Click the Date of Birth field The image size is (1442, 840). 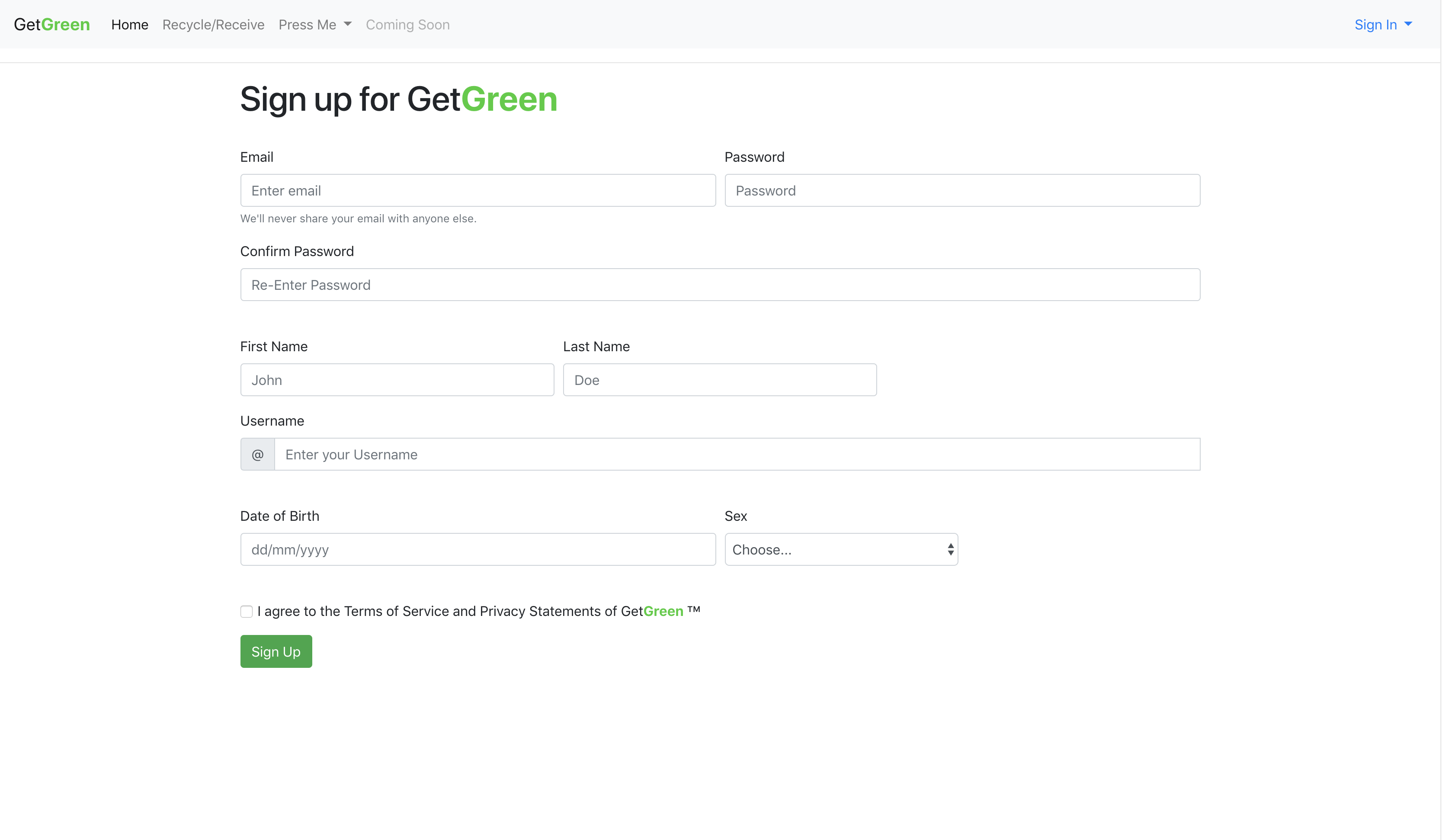click(478, 549)
